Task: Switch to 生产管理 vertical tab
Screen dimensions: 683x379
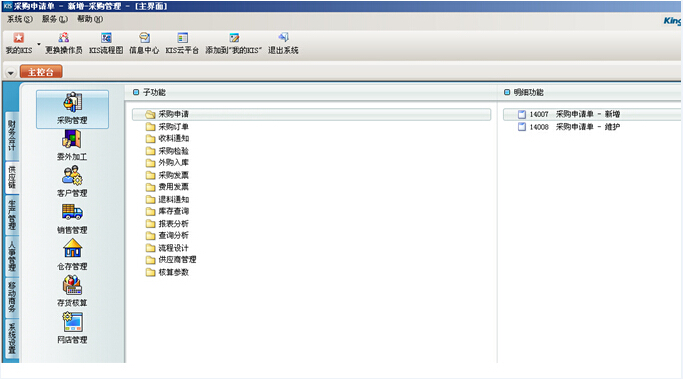Action: (x=12, y=215)
